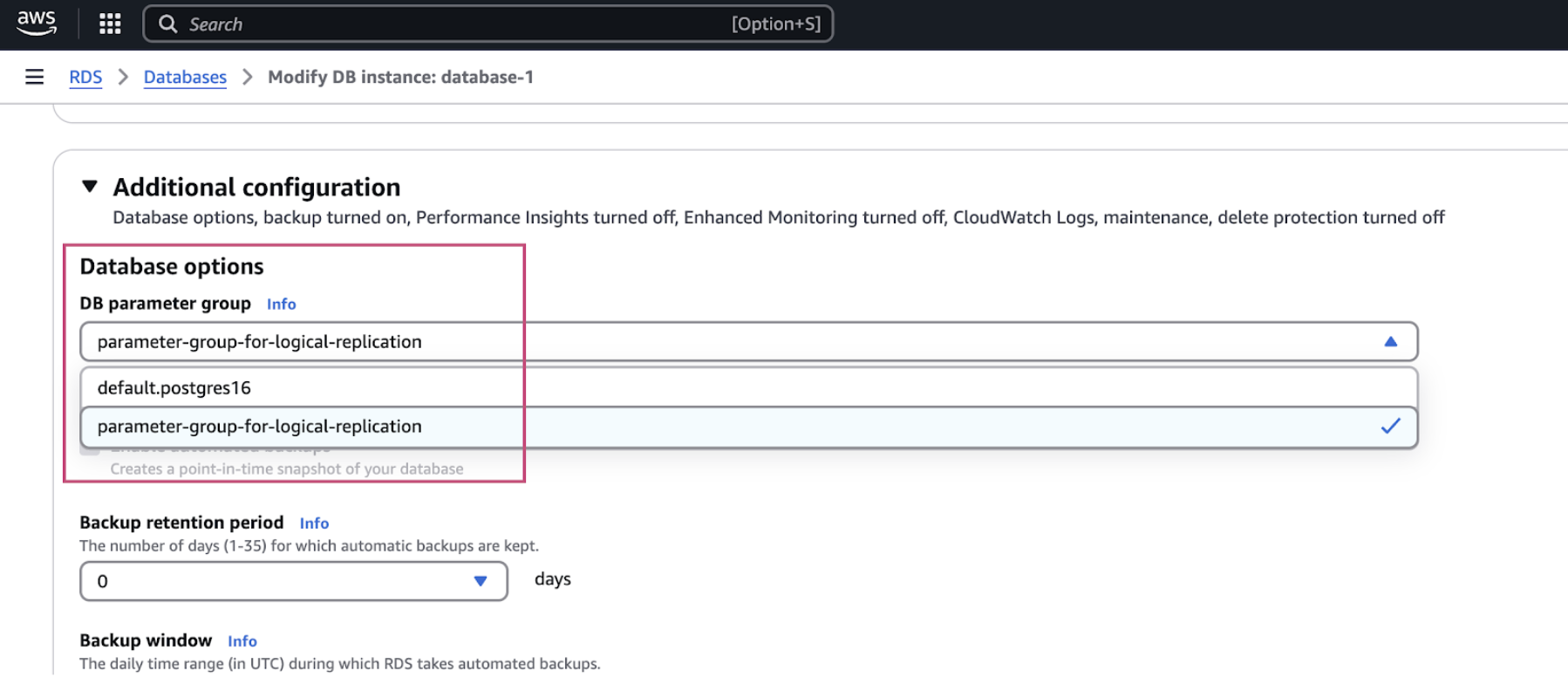Click the 'days' label text
The width and height of the screenshot is (1568, 691).
click(553, 579)
